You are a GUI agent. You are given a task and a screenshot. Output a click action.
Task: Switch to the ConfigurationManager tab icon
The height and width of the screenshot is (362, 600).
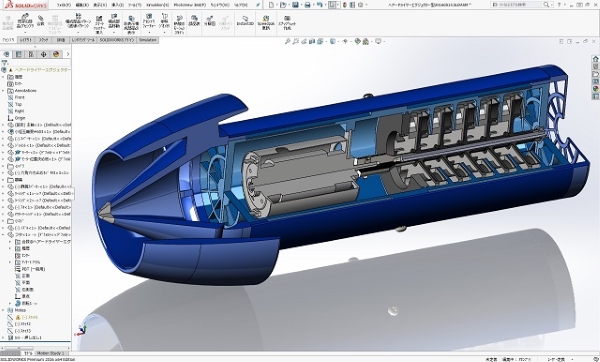31,54
